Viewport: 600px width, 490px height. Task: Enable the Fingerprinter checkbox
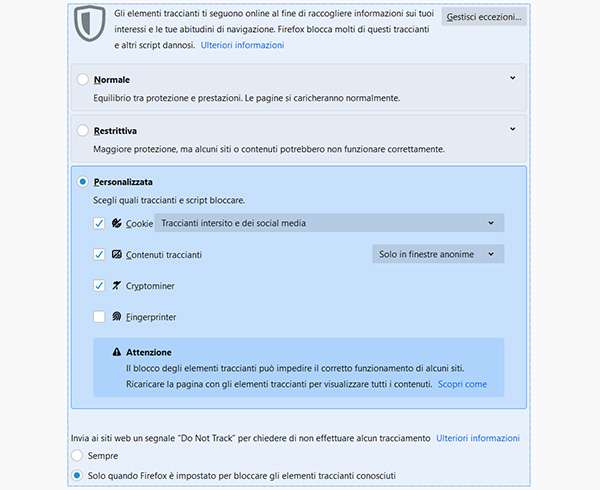(x=99, y=317)
